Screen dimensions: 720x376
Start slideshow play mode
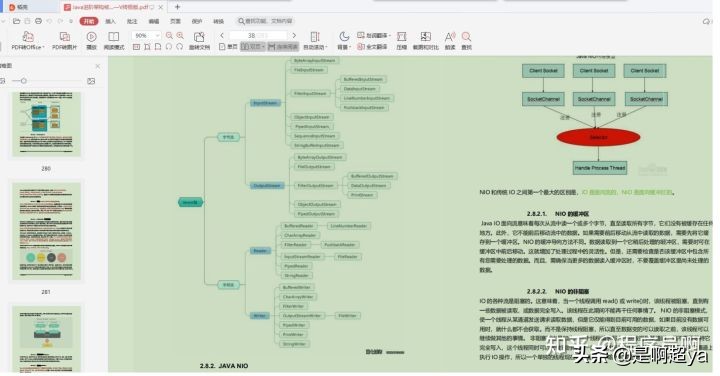pyautogui.click(x=91, y=37)
